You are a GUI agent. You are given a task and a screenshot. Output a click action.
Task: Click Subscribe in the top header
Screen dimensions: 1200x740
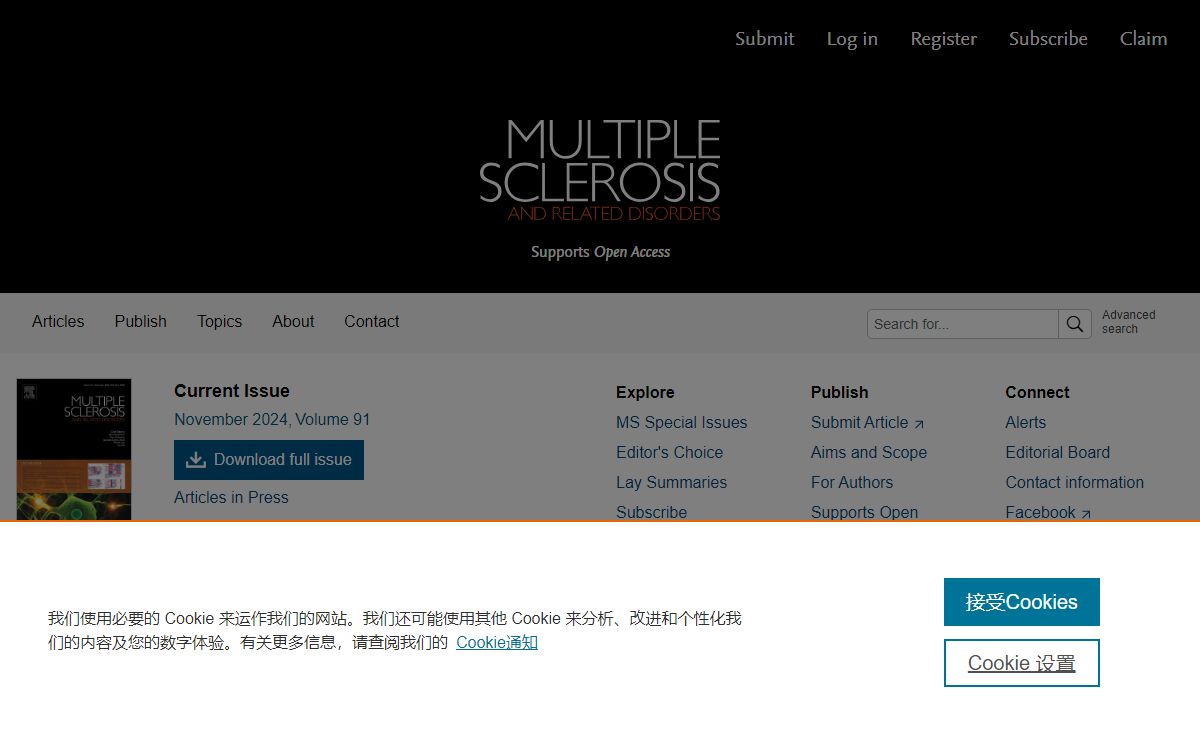coord(1048,39)
